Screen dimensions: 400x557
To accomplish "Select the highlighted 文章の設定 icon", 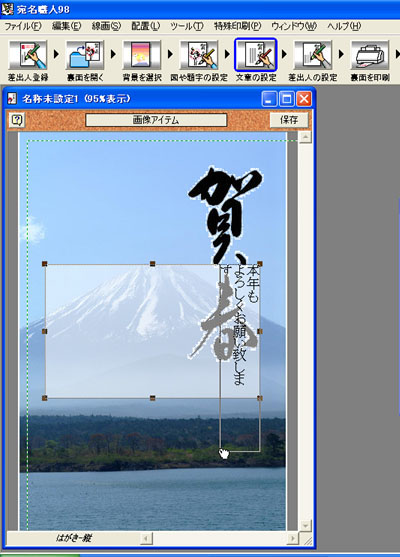I will pyautogui.click(x=256, y=55).
